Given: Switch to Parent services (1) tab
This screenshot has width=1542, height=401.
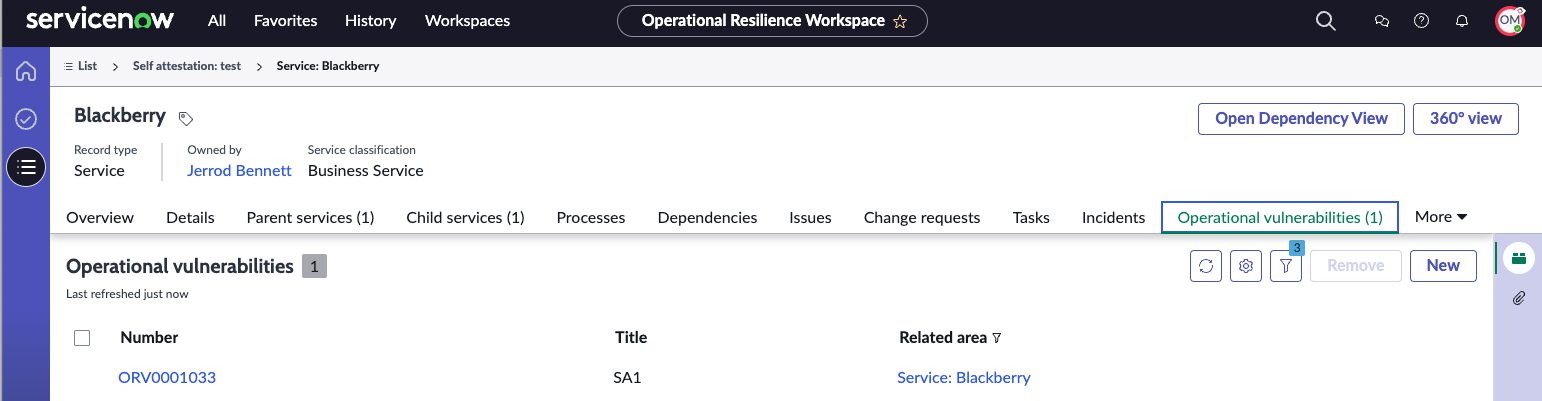Looking at the screenshot, I should [x=310, y=217].
